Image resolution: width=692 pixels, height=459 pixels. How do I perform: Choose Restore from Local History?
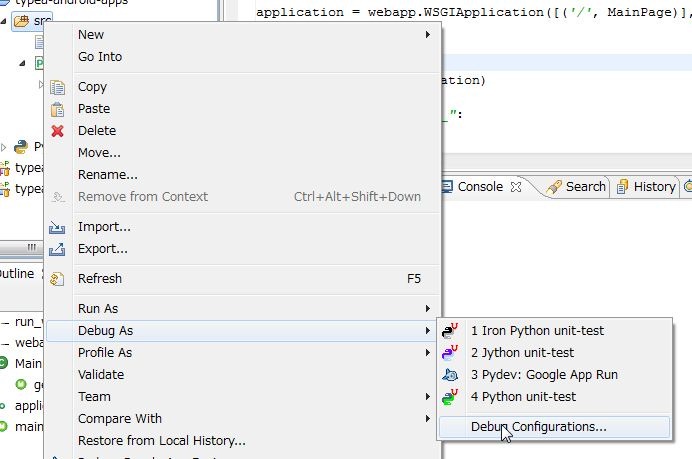pyautogui.click(x=161, y=441)
